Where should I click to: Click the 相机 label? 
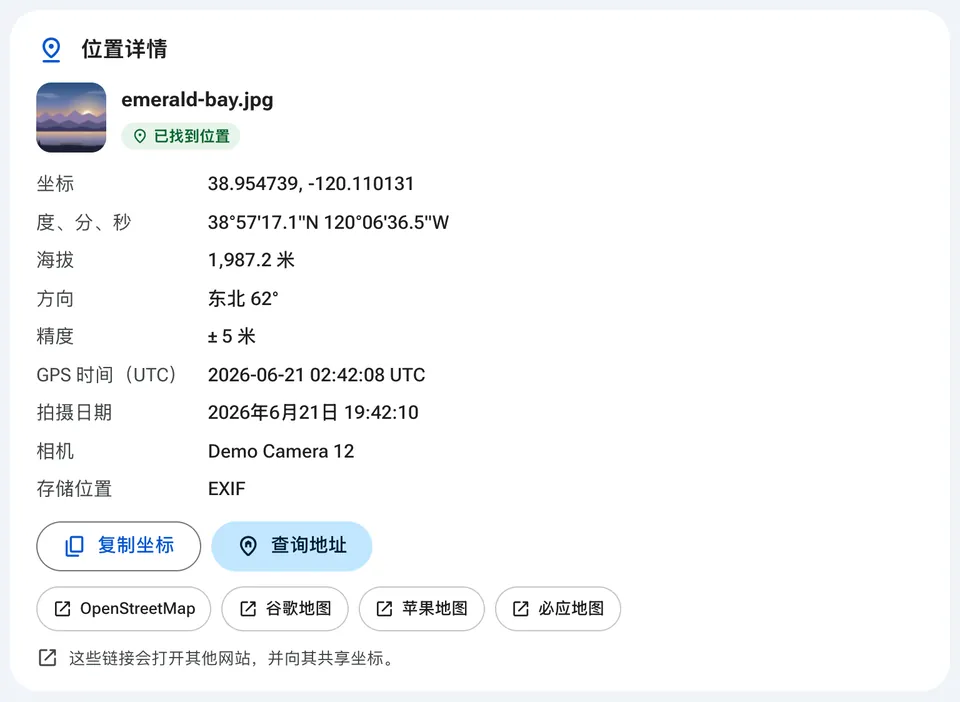click(x=55, y=451)
